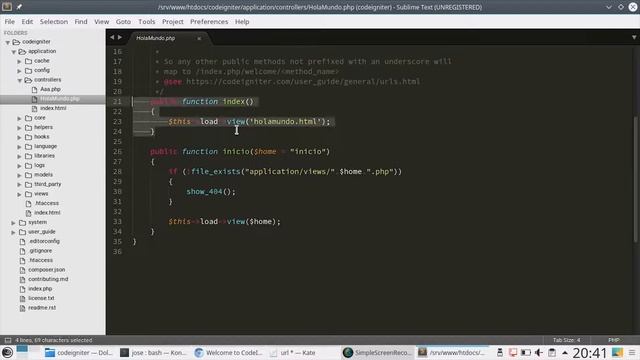Screen dimensions: 640x360
Task: Click the show_404() code line
Action: pyautogui.click(x=211, y=191)
